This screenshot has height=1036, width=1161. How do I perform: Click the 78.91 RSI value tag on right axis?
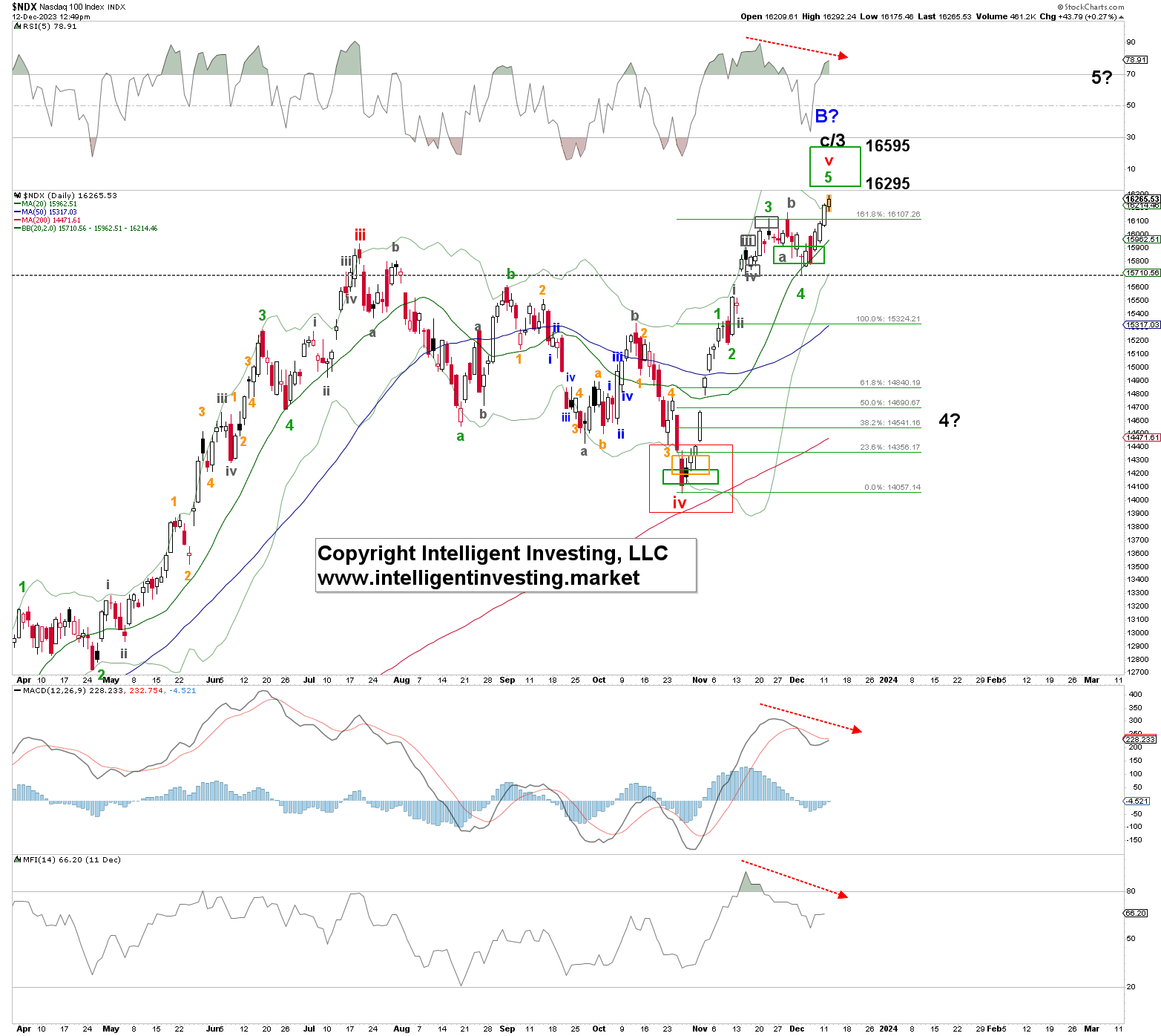[1135, 59]
